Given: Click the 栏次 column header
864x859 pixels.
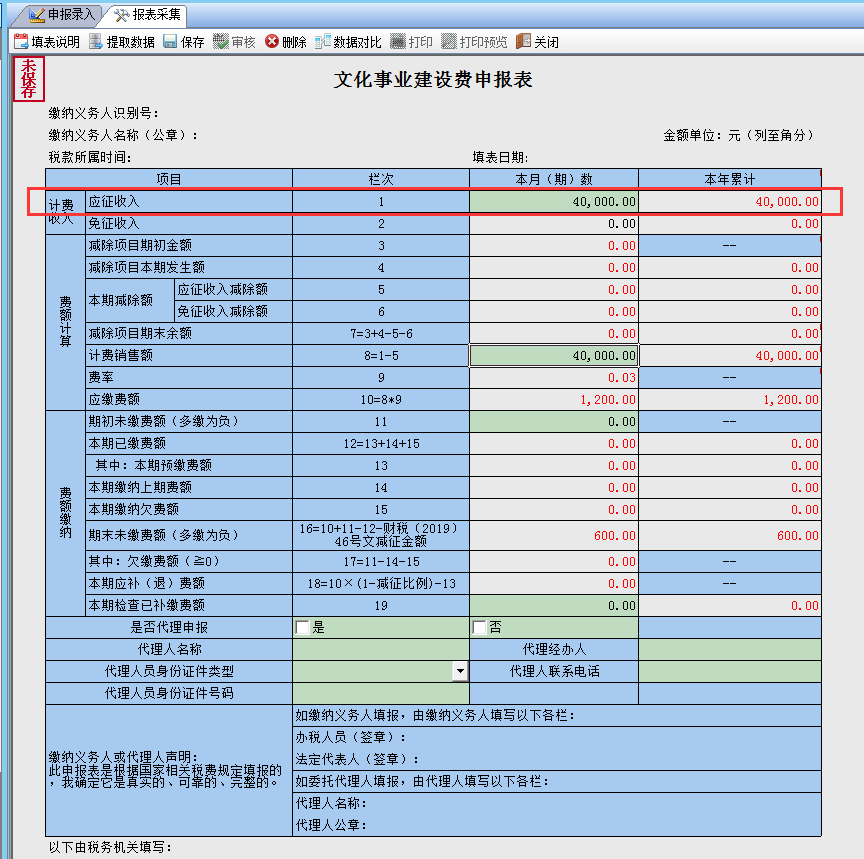Looking at the screenshot, I should click(x=381, y=179).
